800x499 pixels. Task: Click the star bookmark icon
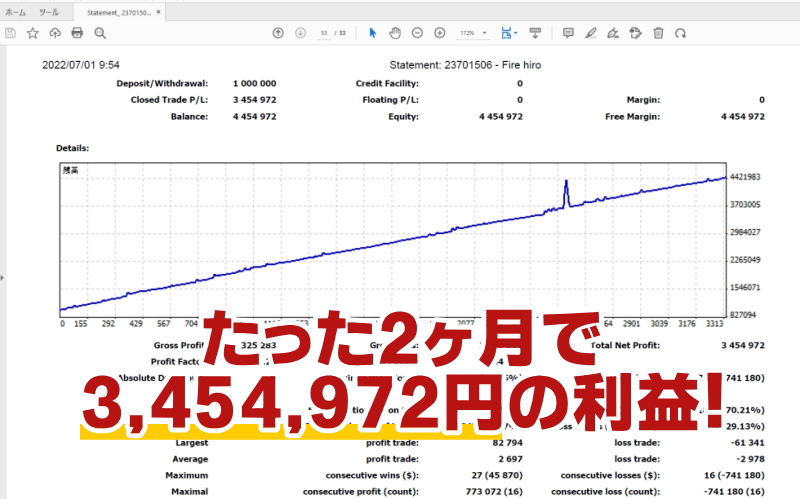33,33
